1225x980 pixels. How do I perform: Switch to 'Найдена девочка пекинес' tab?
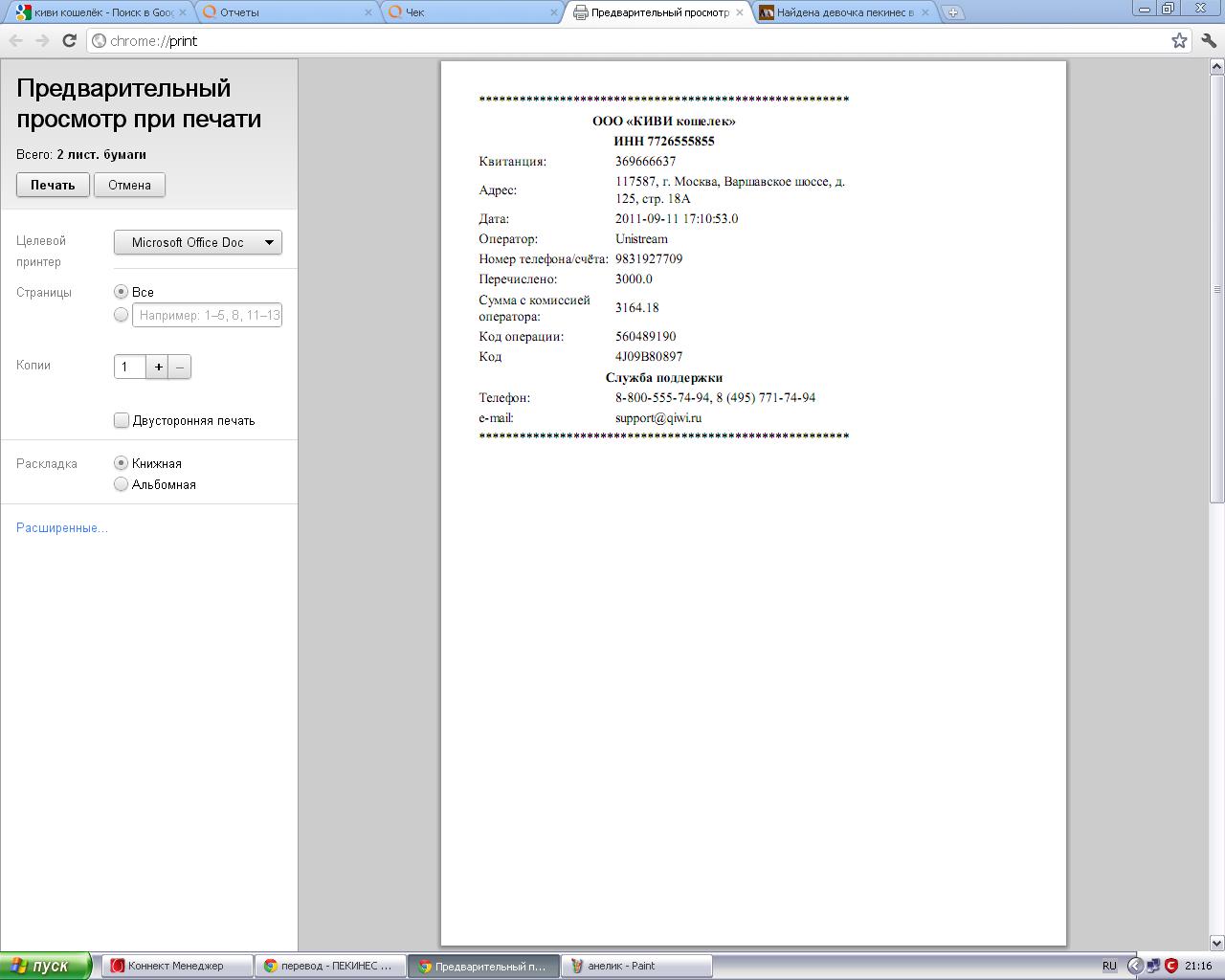[842, 12]
